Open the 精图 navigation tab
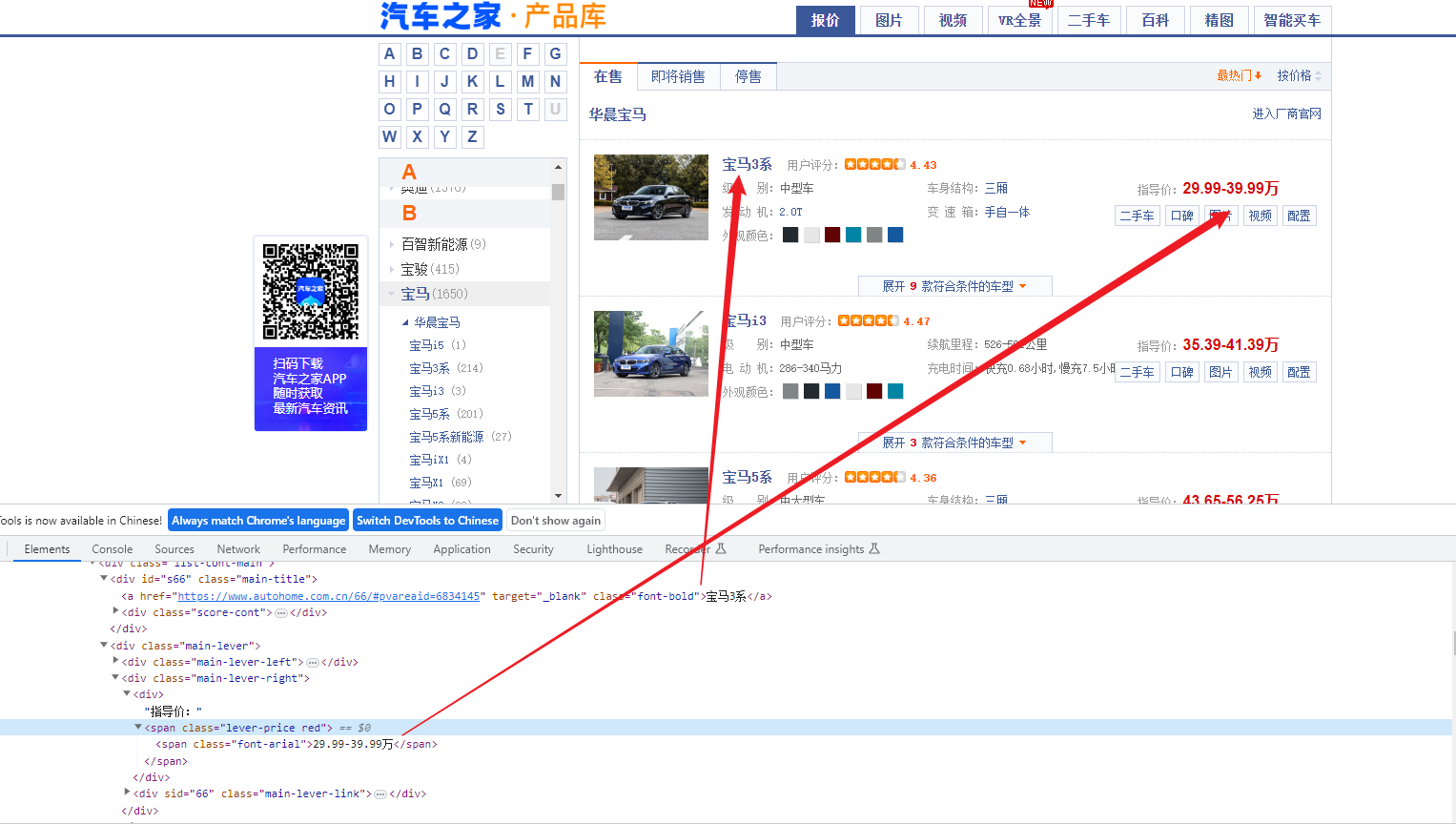The height and width of the screenshot is (824, 1456). coord(1219,20)
